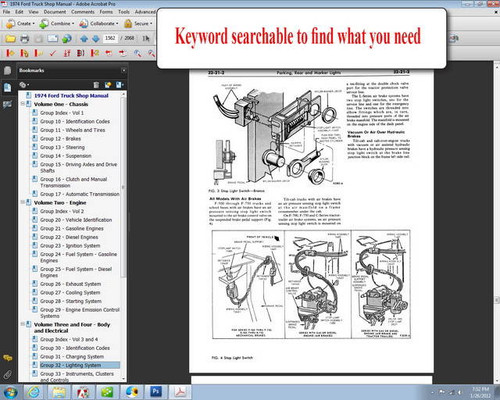
Task: Open Windows Explorer folder on taskbar
Action: [x=59, y=392]
